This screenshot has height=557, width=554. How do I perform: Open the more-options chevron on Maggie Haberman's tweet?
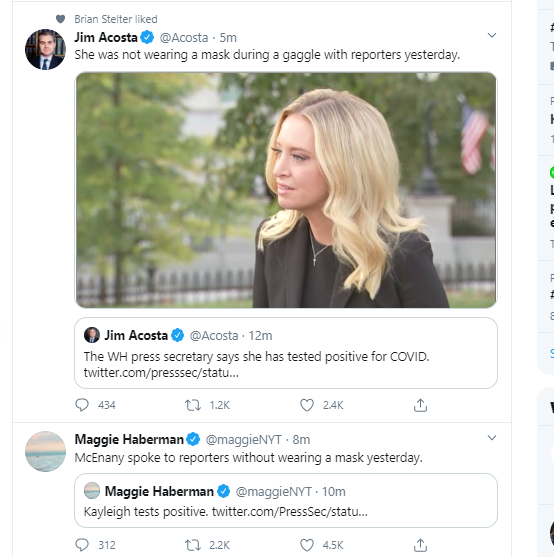(x=492, y=438)
